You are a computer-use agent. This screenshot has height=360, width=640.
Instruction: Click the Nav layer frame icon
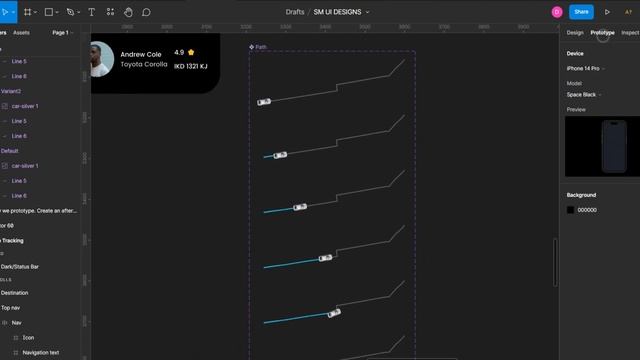pyautogui.click(x=5, y=323)
